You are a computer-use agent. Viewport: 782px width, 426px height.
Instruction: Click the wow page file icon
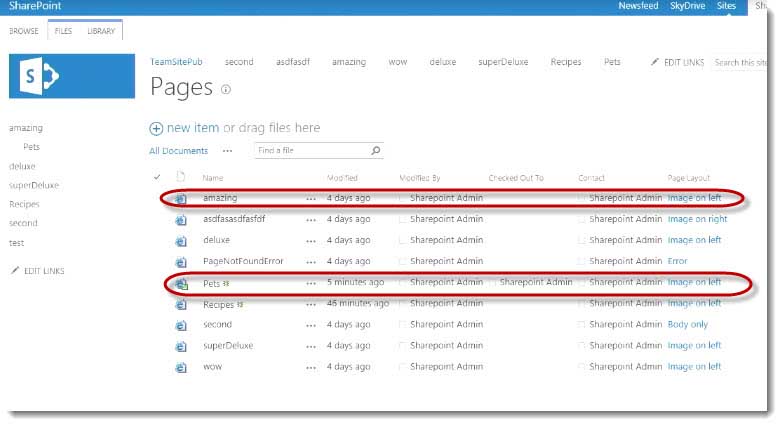click(181, 368)
